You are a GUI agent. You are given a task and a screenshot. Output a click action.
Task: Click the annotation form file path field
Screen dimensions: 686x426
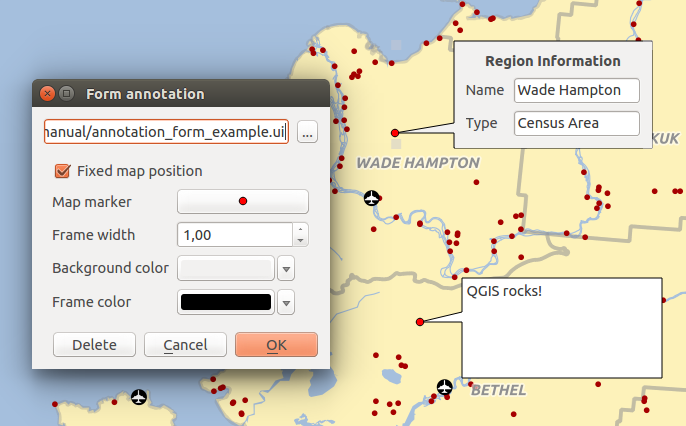[166, 132]
